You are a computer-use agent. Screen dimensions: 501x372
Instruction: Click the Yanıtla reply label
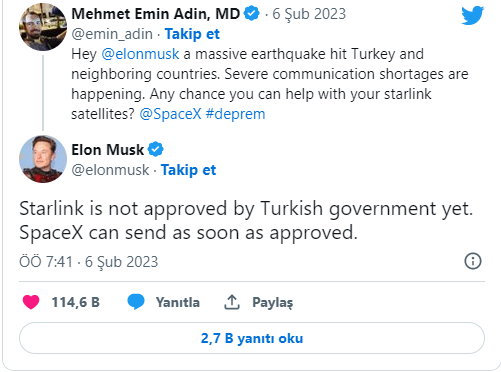(x=178, y=302)
